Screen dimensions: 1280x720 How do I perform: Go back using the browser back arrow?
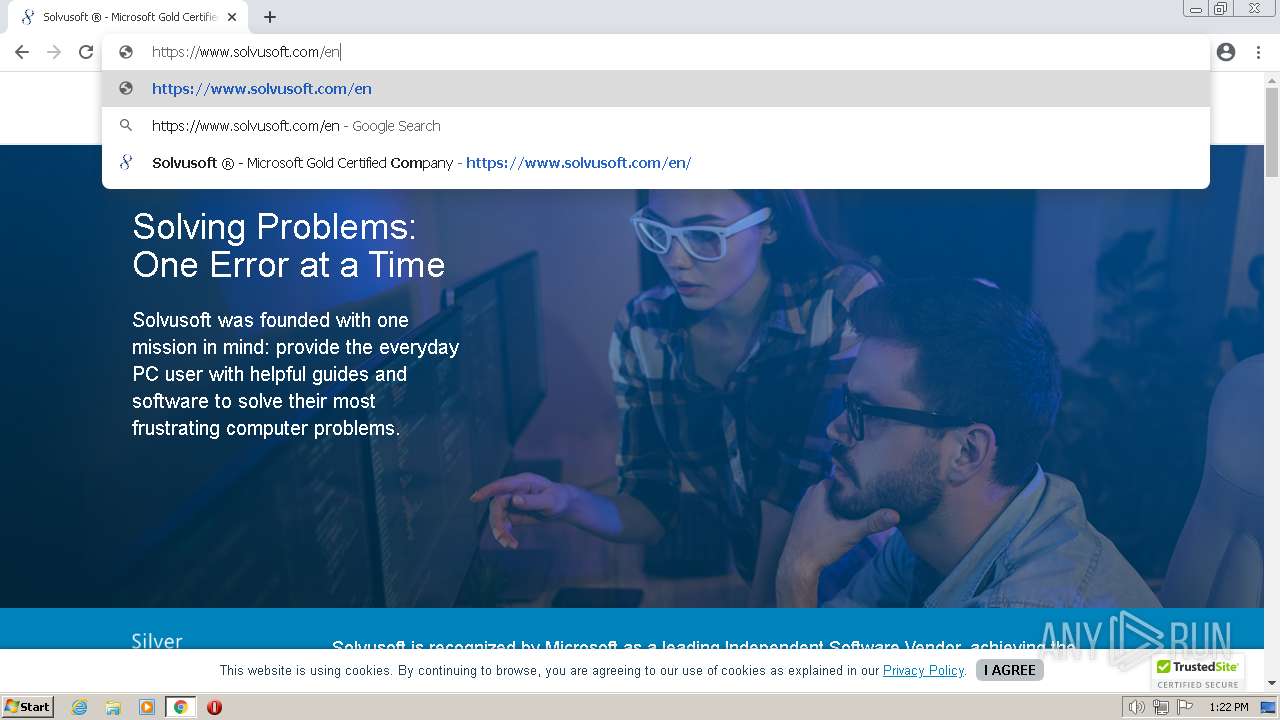tap(22, 52)
